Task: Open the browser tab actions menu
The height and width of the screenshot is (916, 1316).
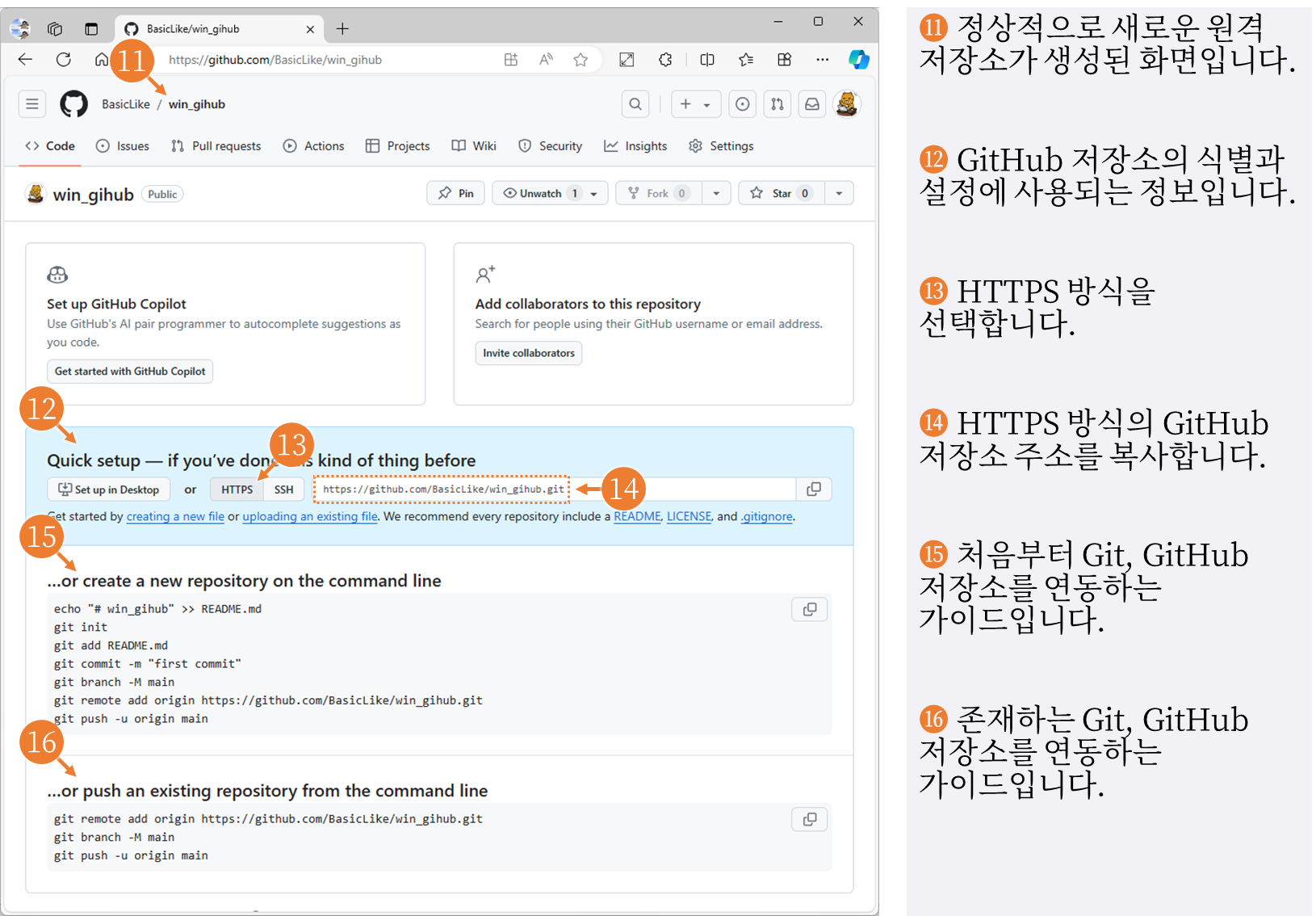Action: (x=91, y=29)
